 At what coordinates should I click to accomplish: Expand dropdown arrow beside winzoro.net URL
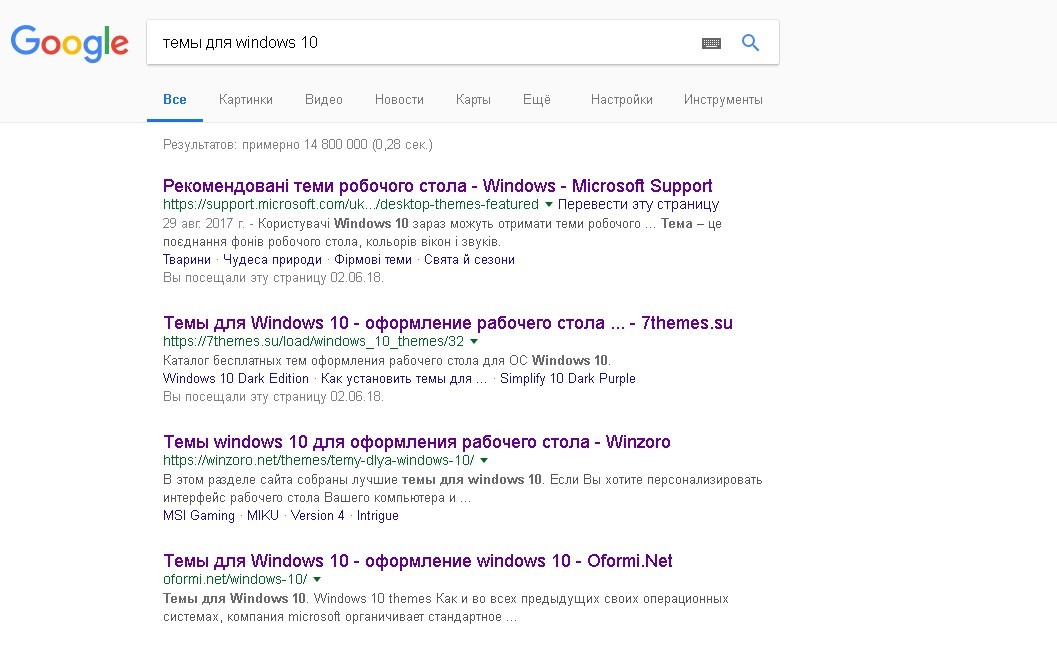click(484, 461)
